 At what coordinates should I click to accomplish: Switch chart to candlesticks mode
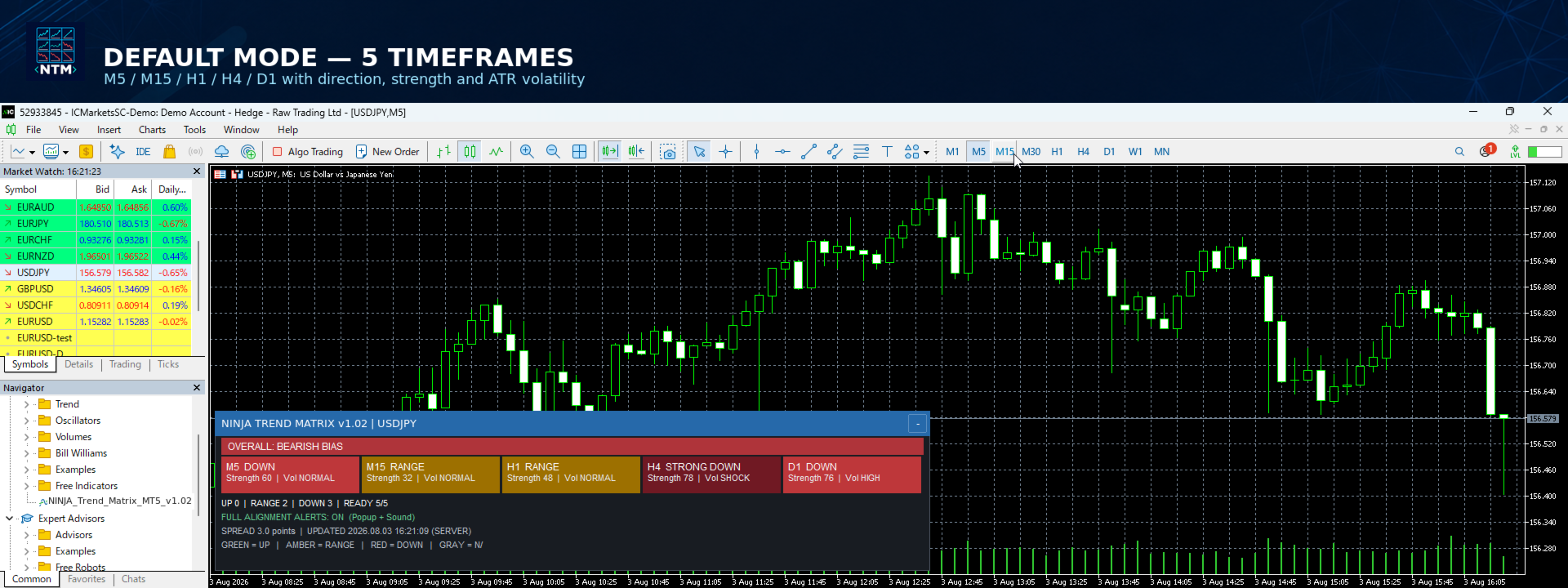470,151
